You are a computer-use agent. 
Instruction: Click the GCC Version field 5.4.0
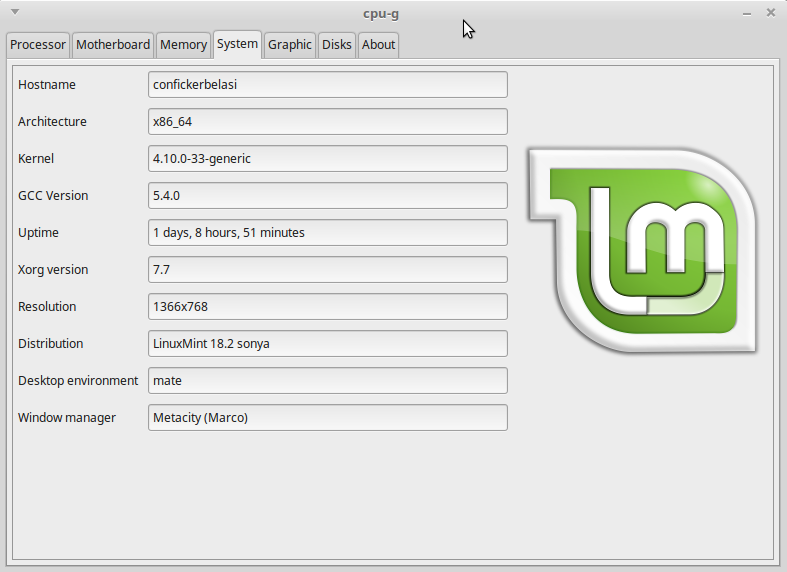click(328, 196)
